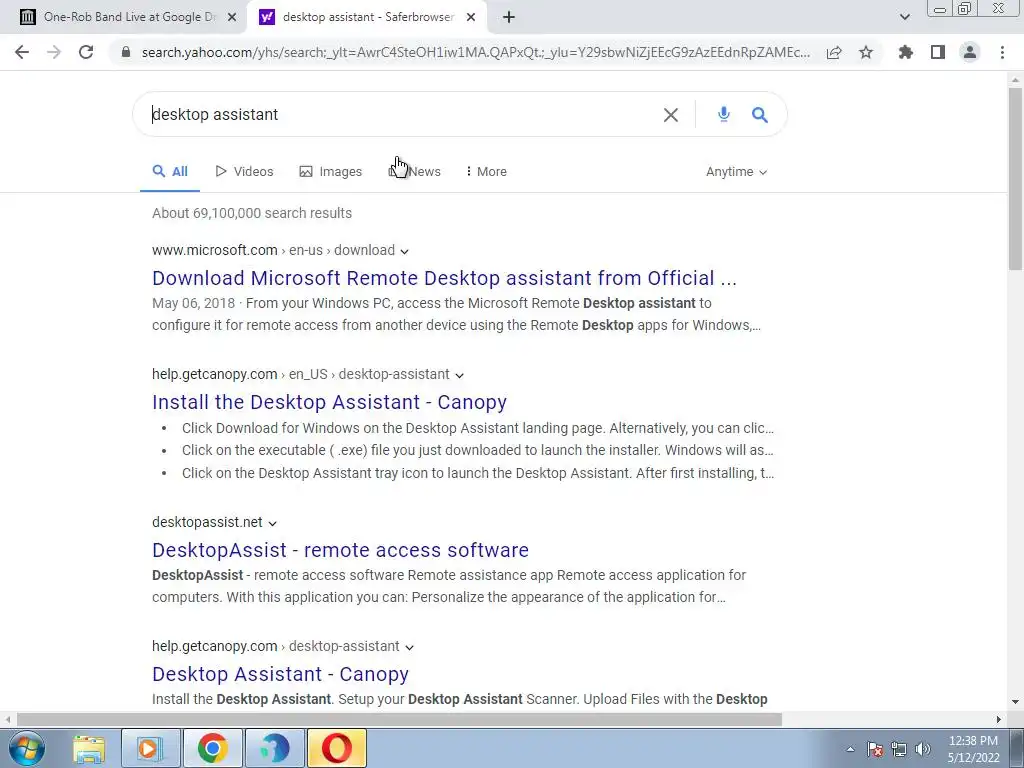Switch to Videos results

(x=244, y=172)
